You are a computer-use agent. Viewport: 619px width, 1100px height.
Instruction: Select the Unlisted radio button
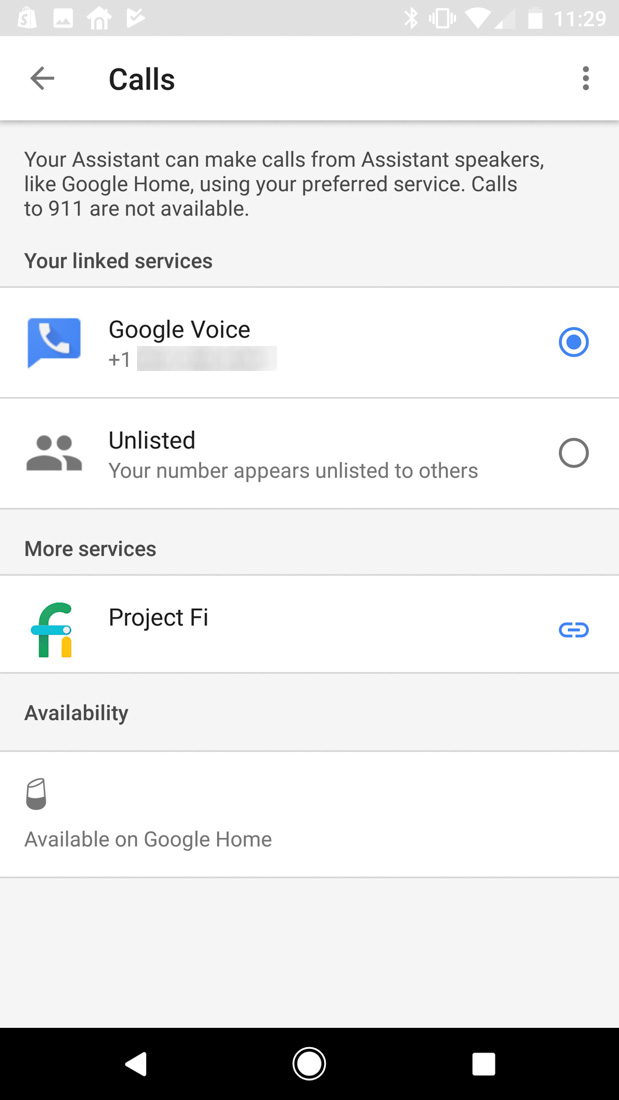point(573,453)
